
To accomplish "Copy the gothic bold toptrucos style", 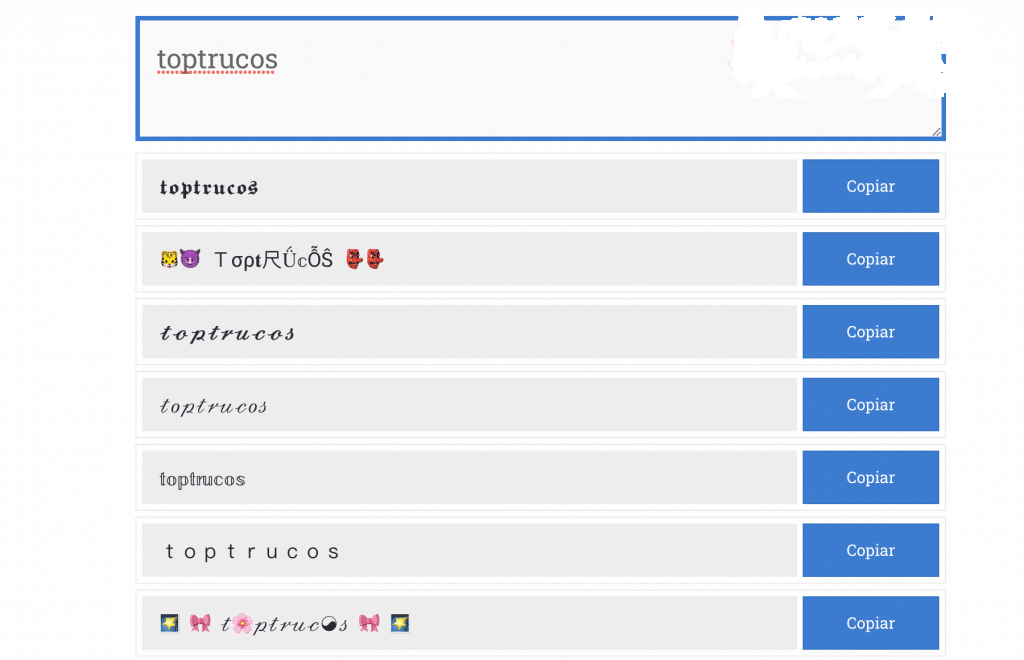I will point(870,186).
